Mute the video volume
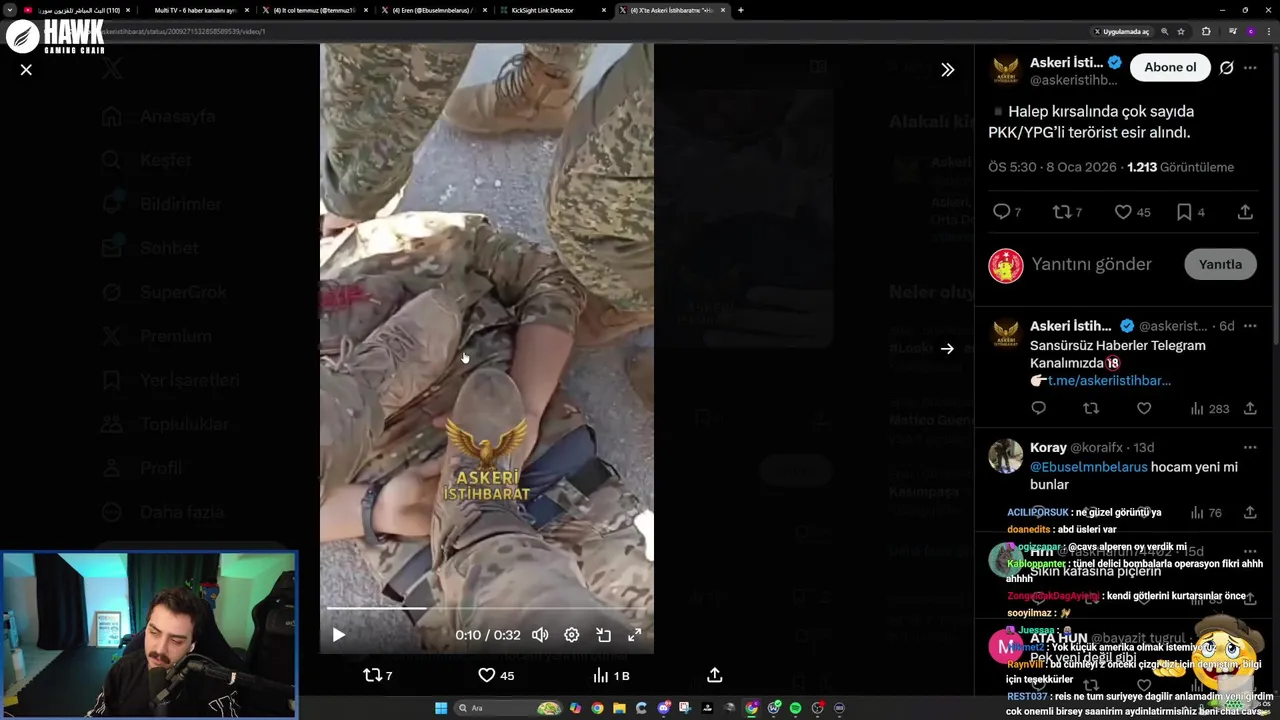 (540, 635)
